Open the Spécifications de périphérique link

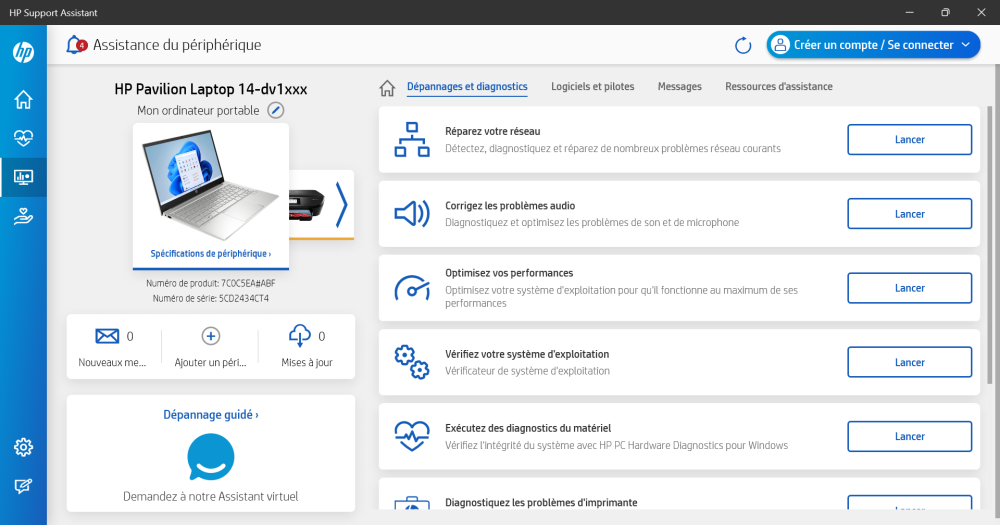tap(210, 254)
